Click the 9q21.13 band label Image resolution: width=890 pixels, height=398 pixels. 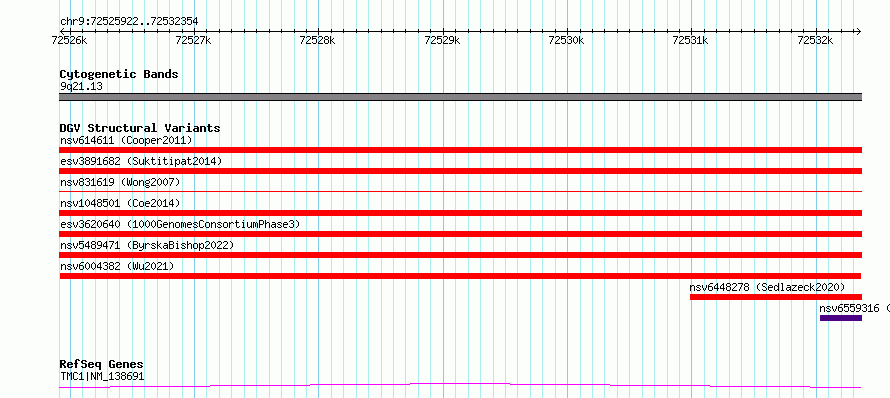pos(81,87)
